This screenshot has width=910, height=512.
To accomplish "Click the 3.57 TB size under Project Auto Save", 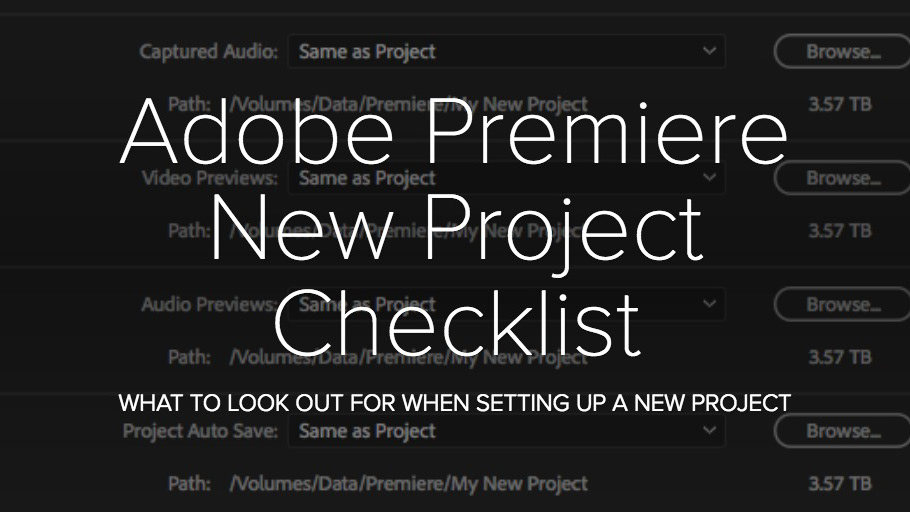I will tap(839, 484).
